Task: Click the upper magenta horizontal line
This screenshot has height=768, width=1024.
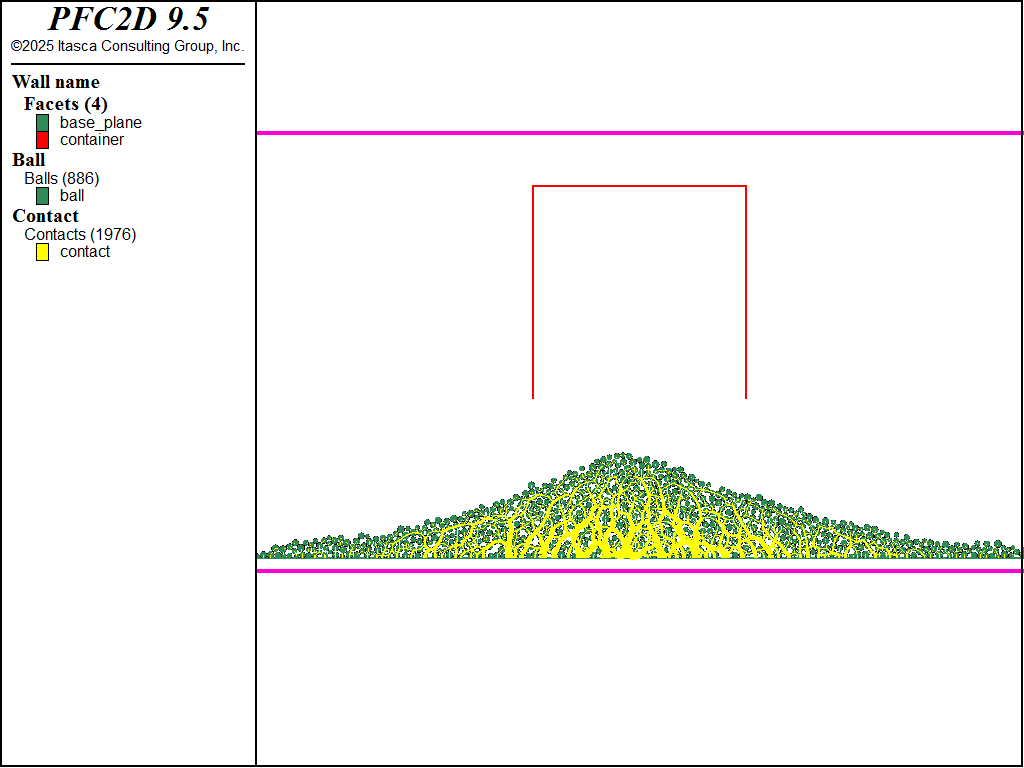Action: (x=639, y=133)
